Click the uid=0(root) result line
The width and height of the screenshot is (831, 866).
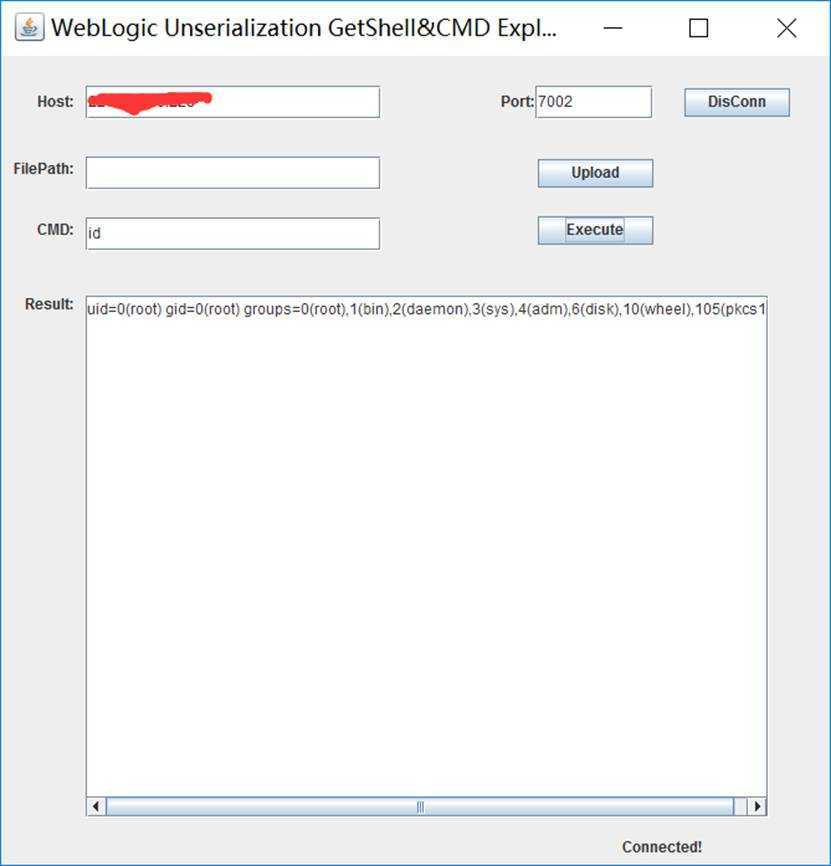(x=426, y=309)
